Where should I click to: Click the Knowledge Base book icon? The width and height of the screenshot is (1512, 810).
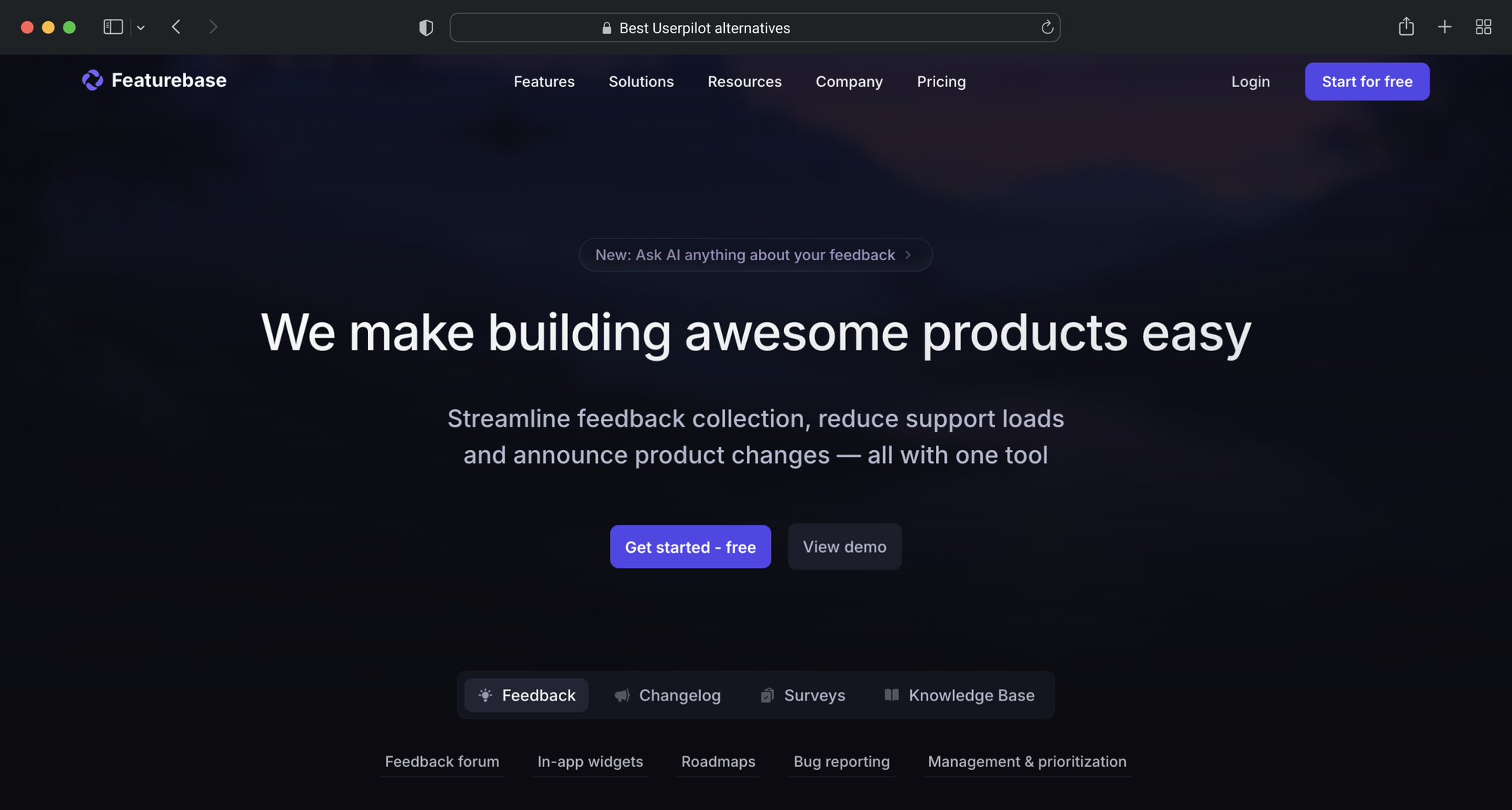(891, 695)
